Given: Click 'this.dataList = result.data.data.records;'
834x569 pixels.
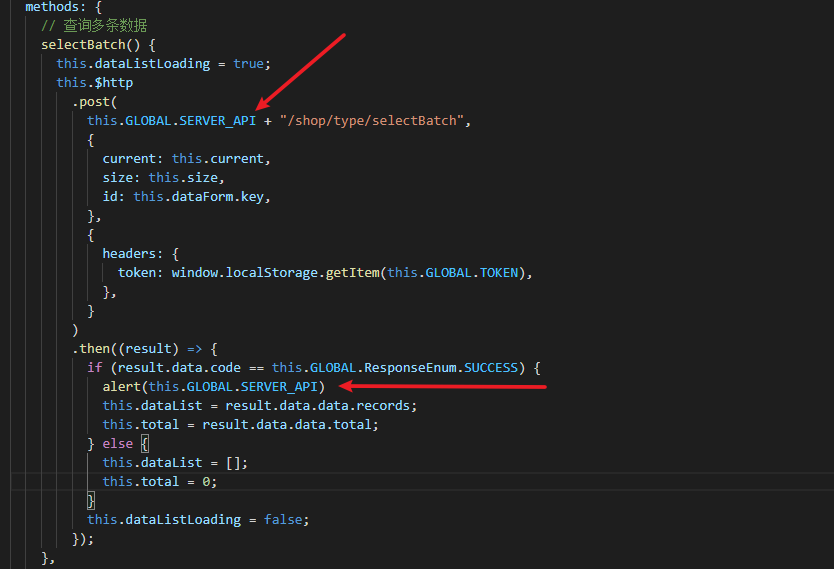Looking at the screenshot, I should [260, 406].
